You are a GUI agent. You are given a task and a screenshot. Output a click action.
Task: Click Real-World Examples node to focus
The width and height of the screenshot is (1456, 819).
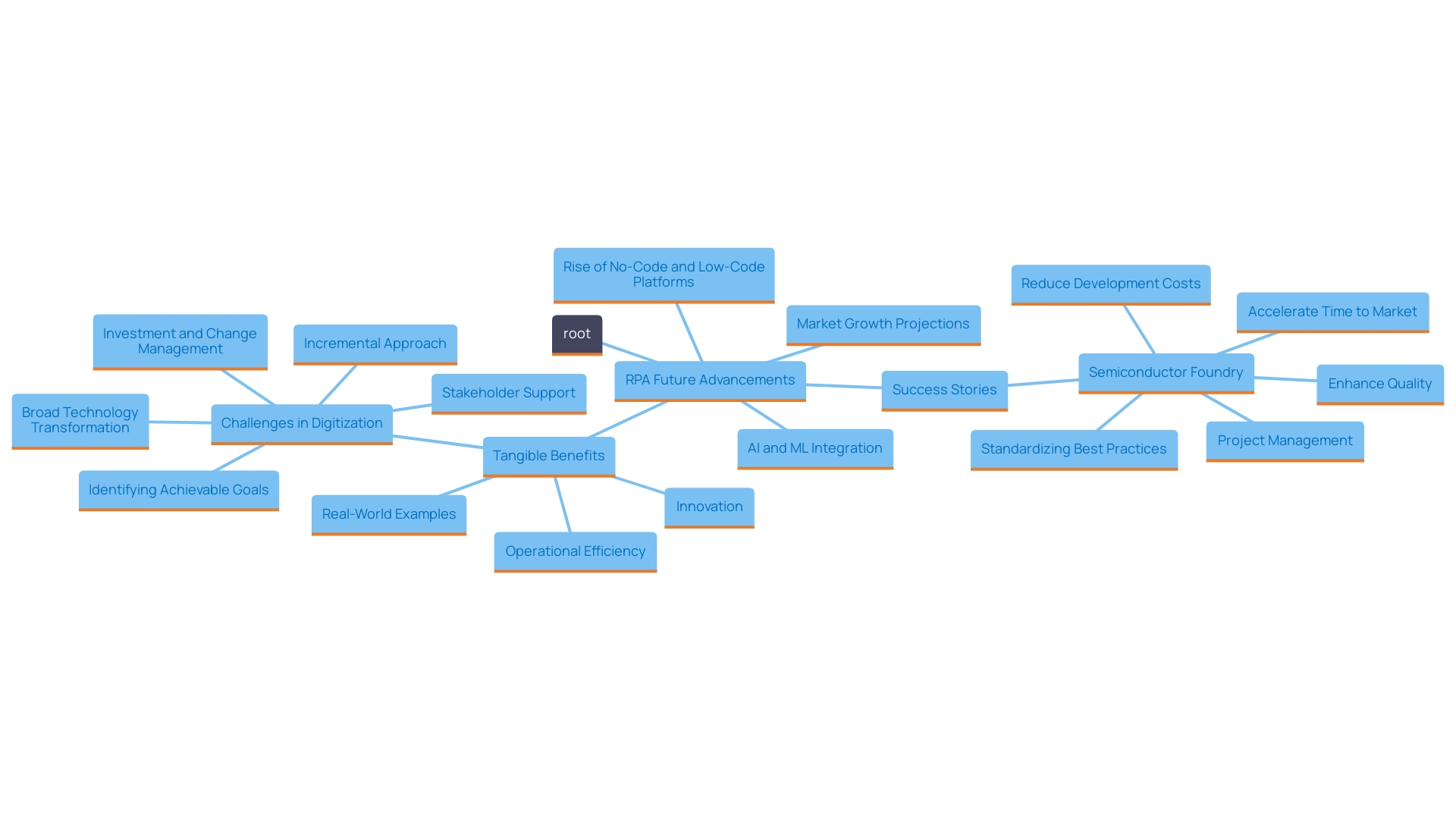tap(388, 513)
